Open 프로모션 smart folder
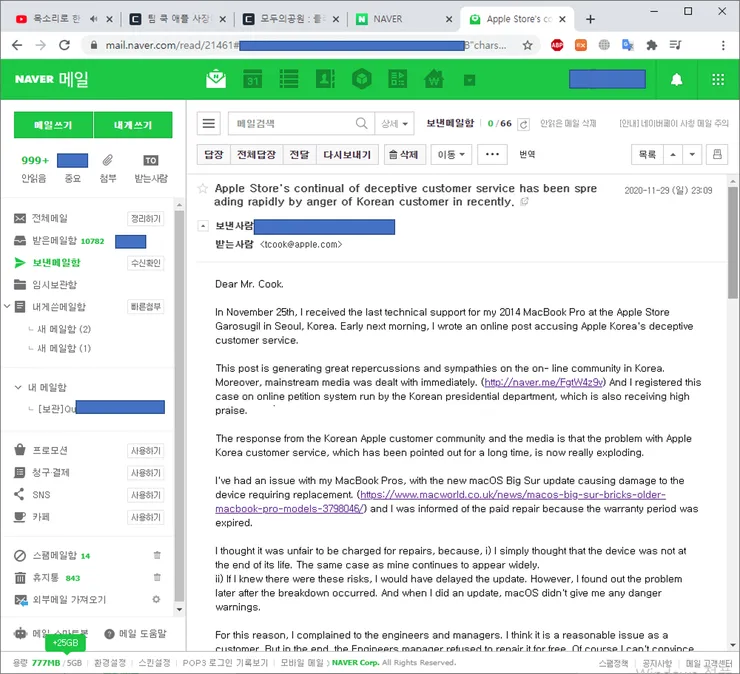The height and width of the screenshot is (674, 740). (50, 450)
